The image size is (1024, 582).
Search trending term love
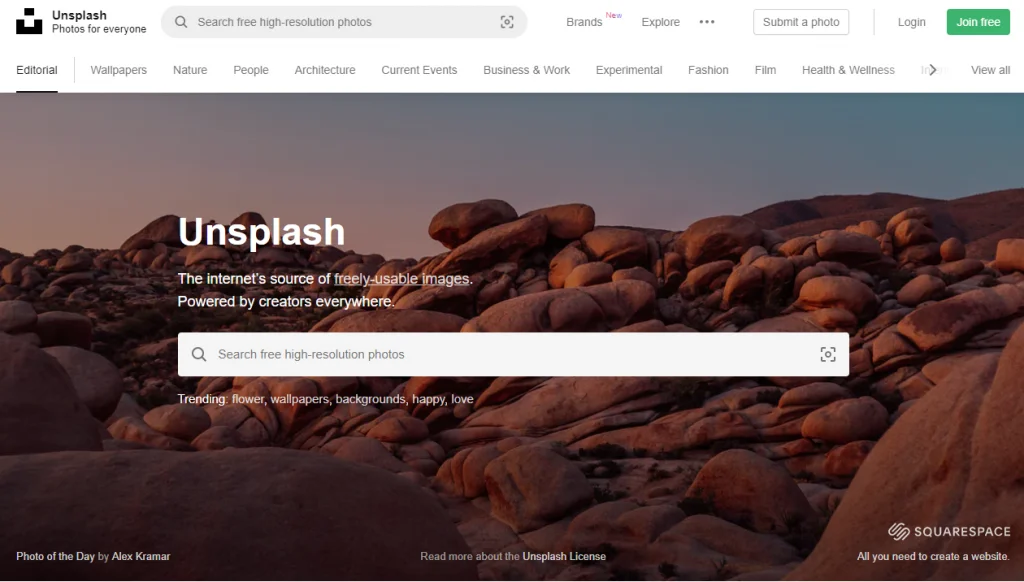(462, 399)
